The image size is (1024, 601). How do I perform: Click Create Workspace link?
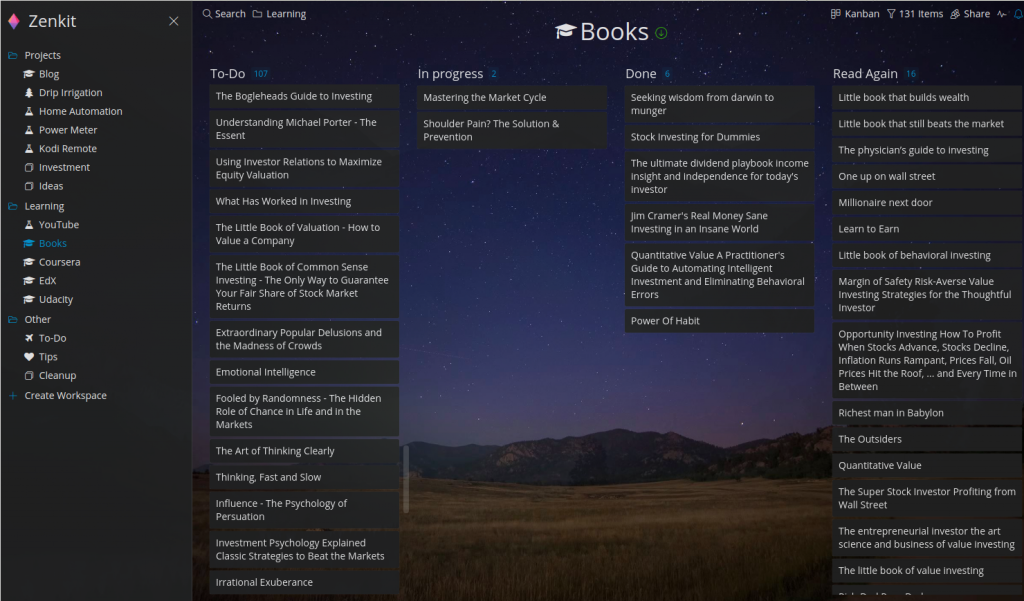point(65,396)
